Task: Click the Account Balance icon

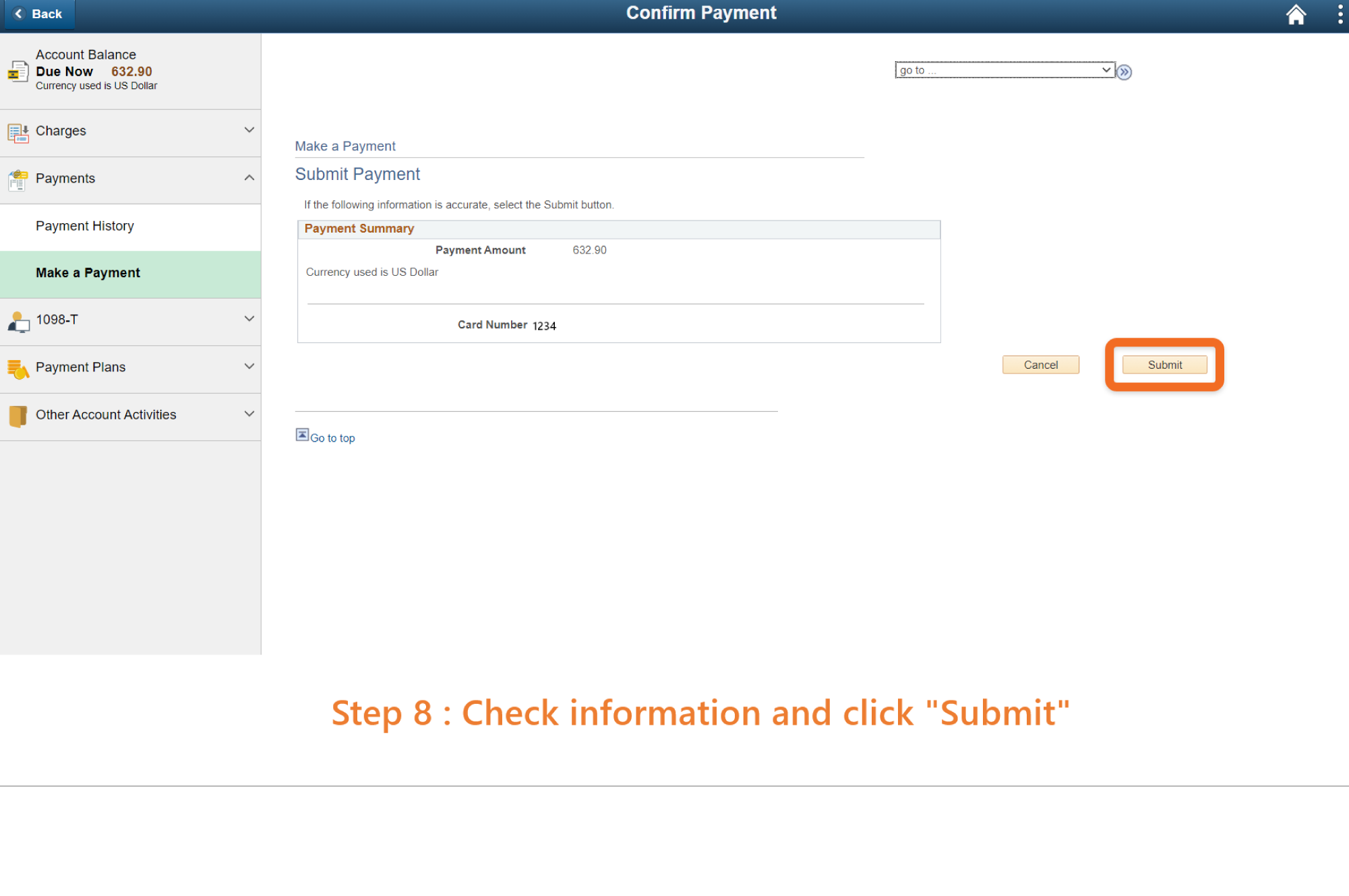Action: 18,71
